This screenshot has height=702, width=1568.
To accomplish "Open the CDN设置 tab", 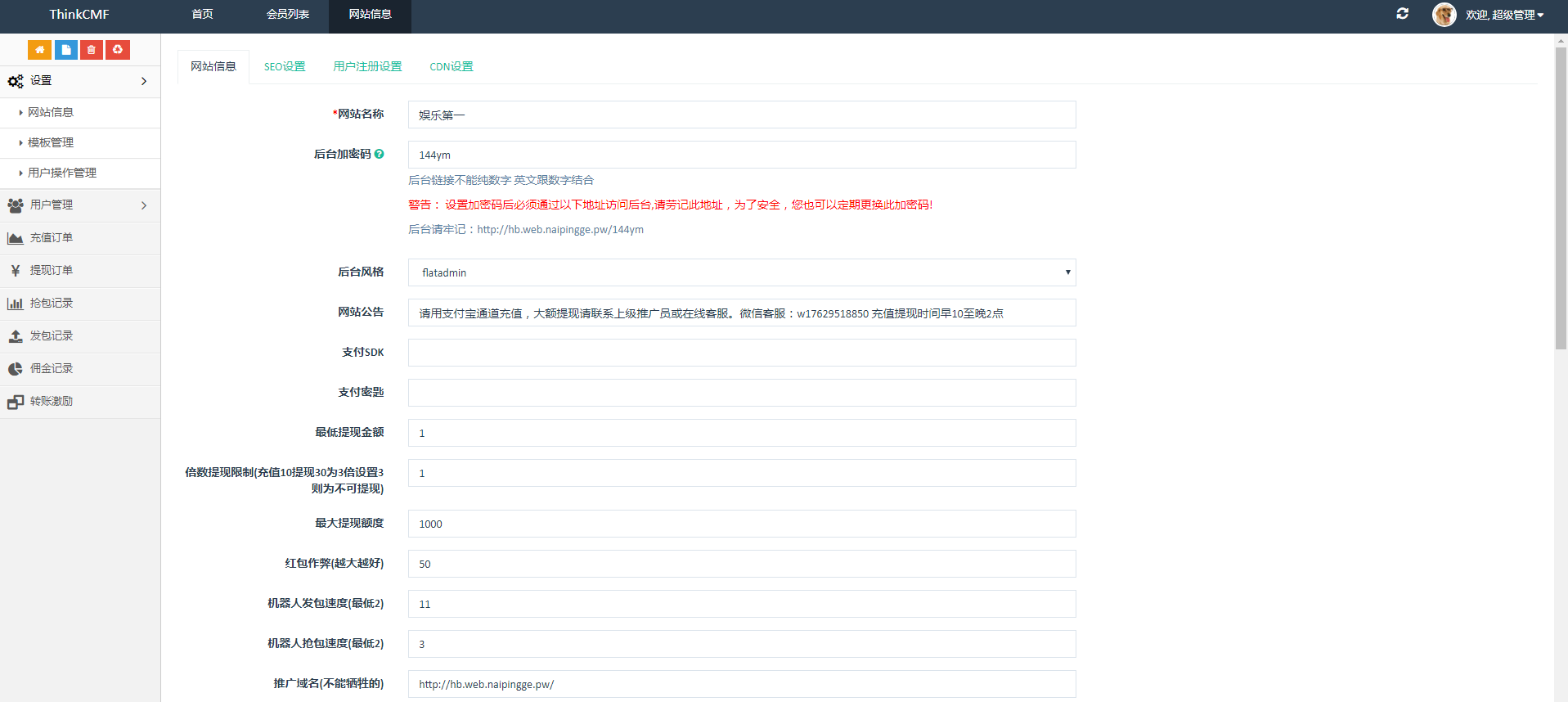I will (x=452, y=67).
